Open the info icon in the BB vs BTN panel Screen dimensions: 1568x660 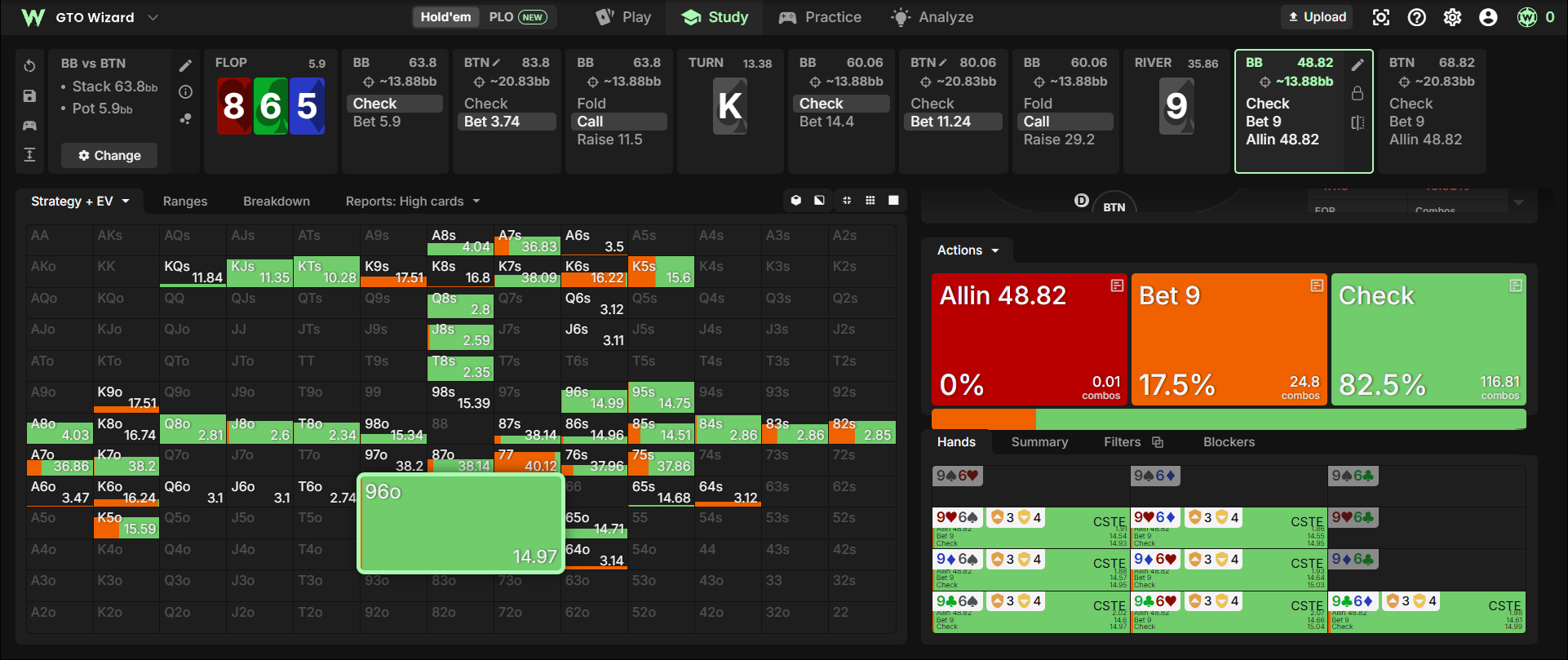coord(186,92)
